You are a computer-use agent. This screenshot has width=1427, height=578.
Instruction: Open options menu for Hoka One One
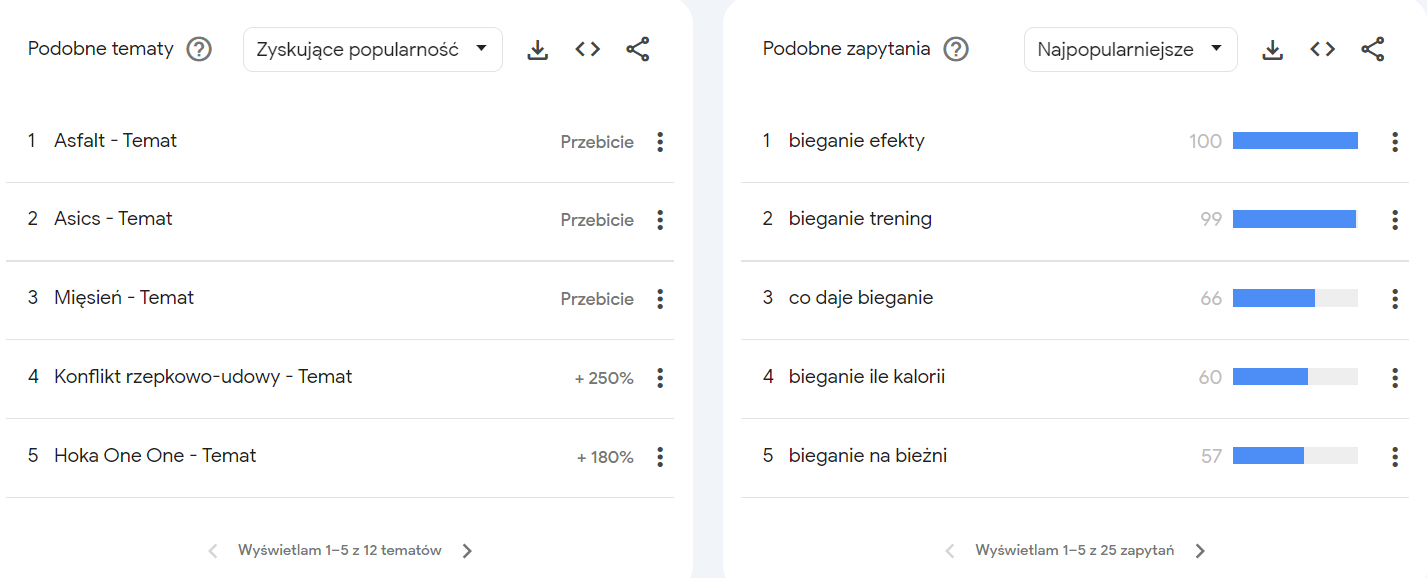point(660,457)
